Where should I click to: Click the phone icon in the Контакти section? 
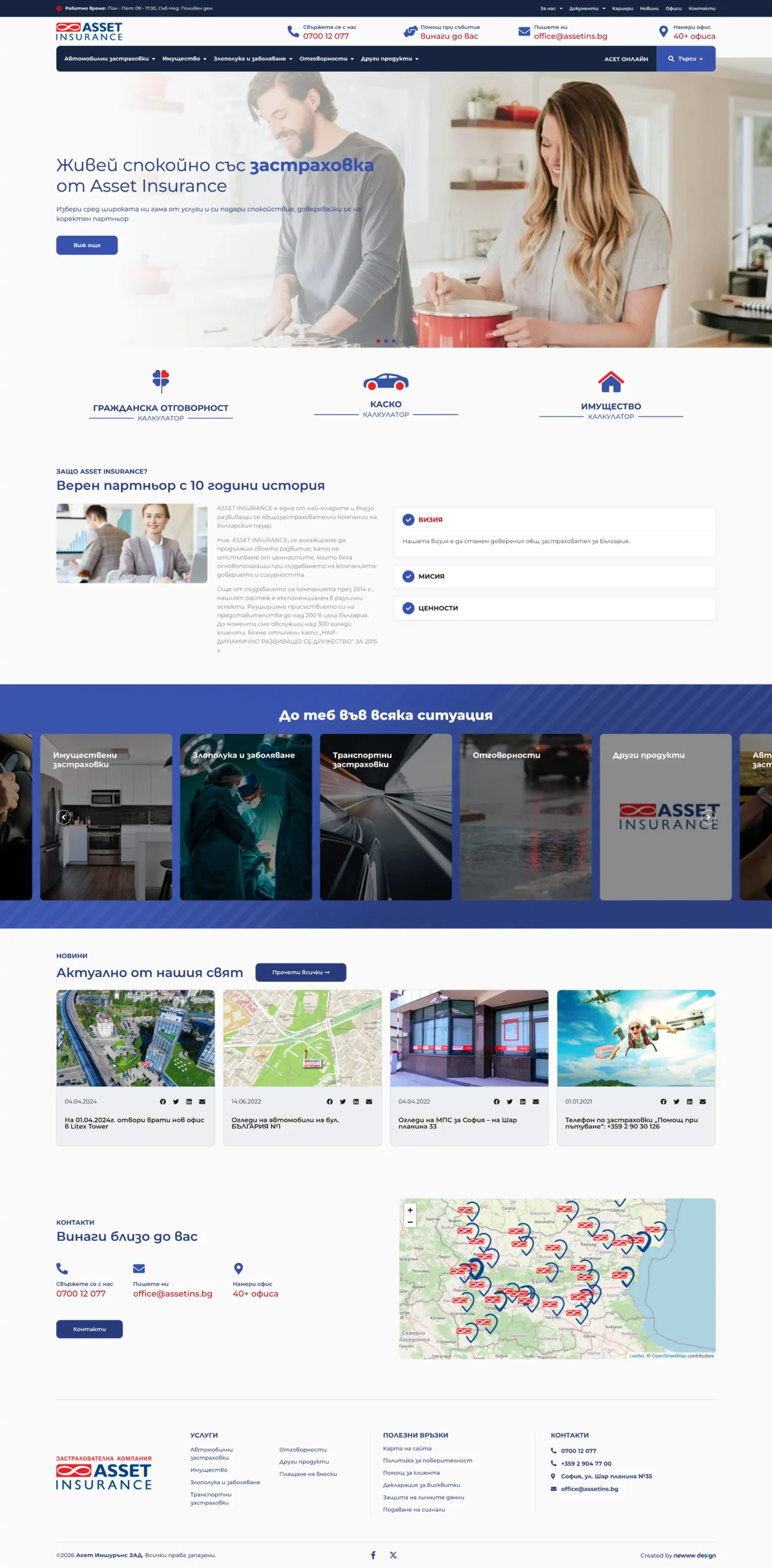[x=62, y=1268]
